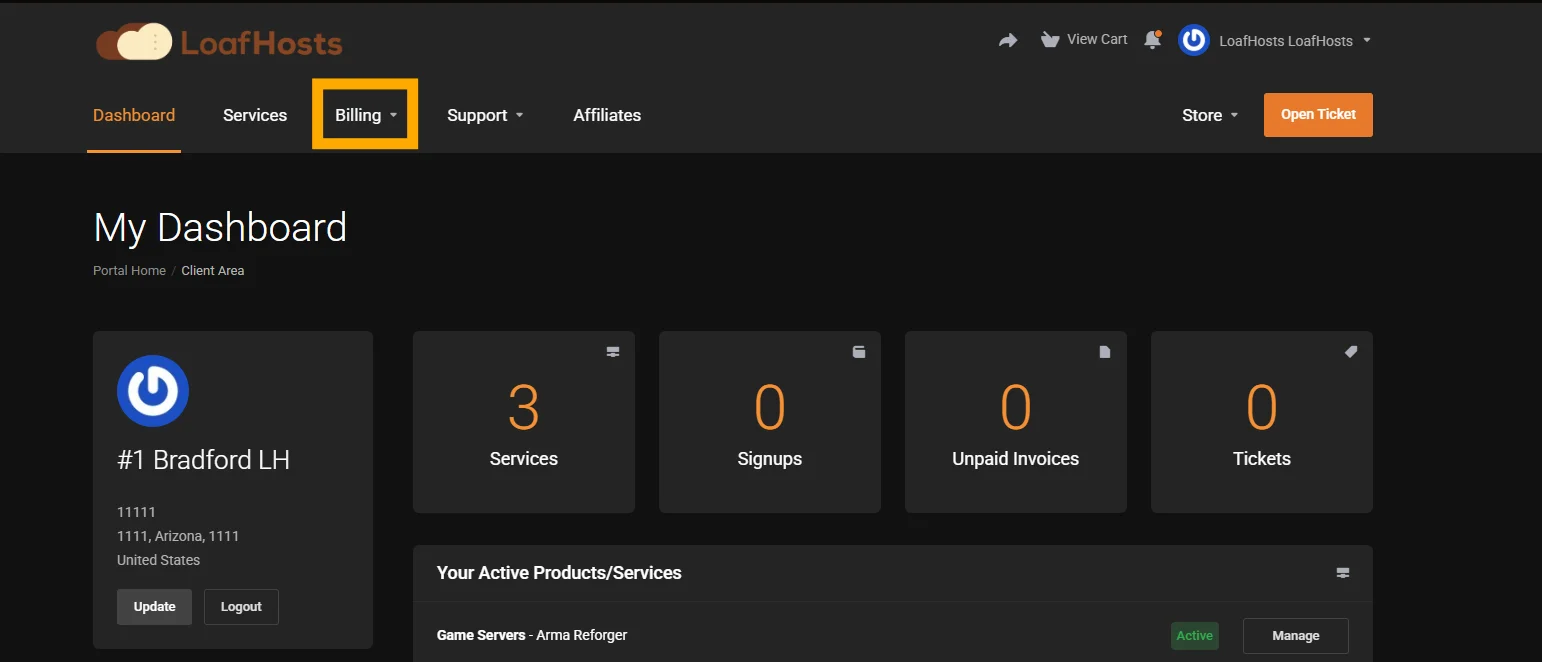
Task: Click the document icon on Unpaid Invoices tile
Action: [x=1104, y=352]
